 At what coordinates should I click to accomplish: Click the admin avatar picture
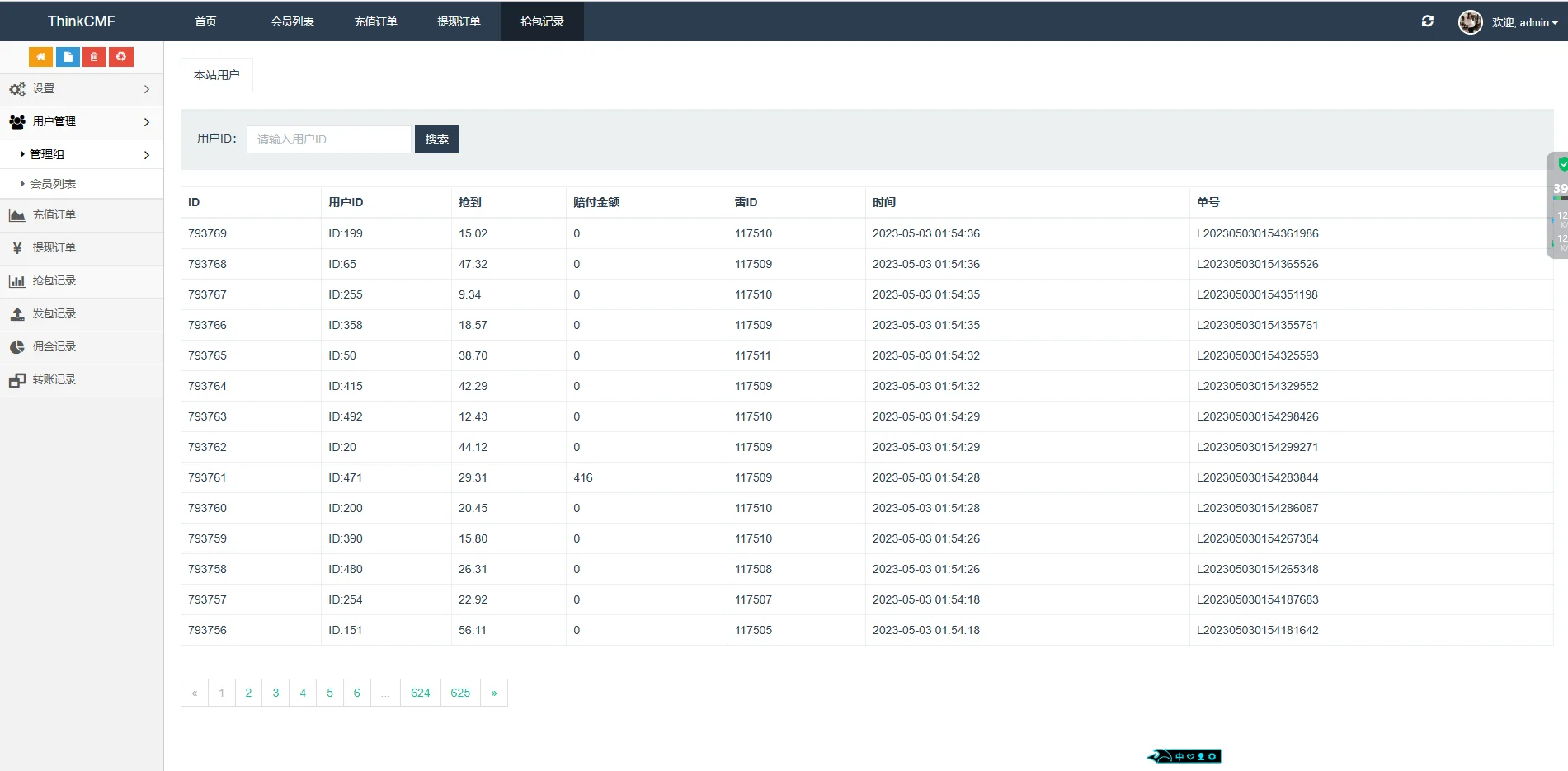tap(1470, 22)
